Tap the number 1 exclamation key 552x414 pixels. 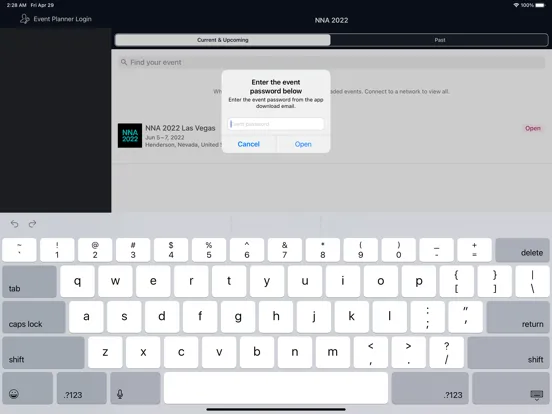coord(57,250)
